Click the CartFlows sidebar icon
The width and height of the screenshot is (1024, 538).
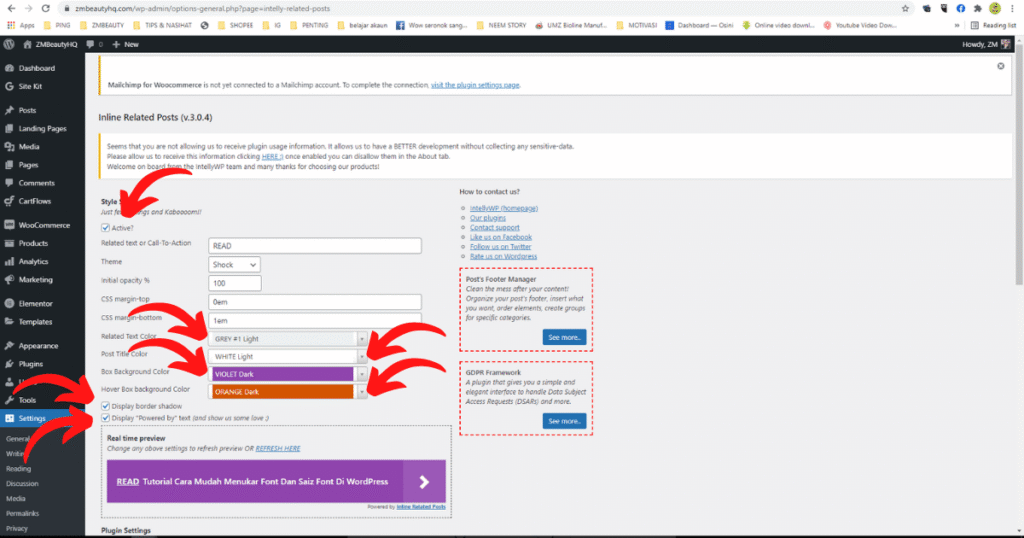coord(9,201)
